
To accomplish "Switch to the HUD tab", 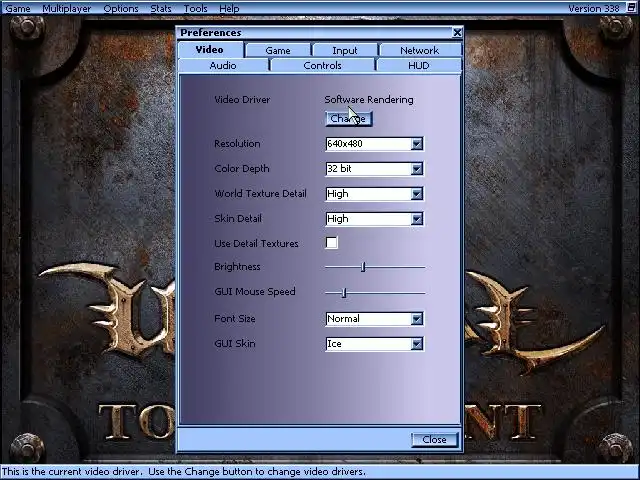I will click(x=419, y=66).
